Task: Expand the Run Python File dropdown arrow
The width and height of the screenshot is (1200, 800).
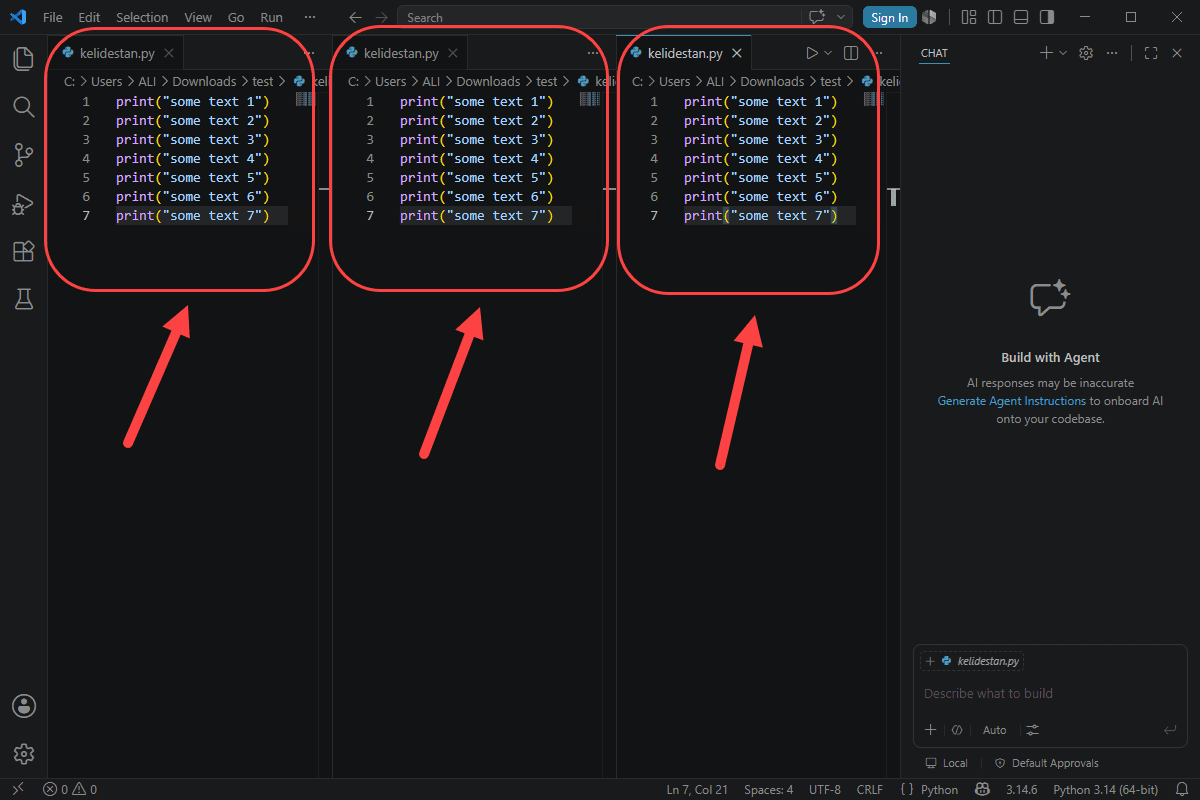Action: (x=828, y=53)
